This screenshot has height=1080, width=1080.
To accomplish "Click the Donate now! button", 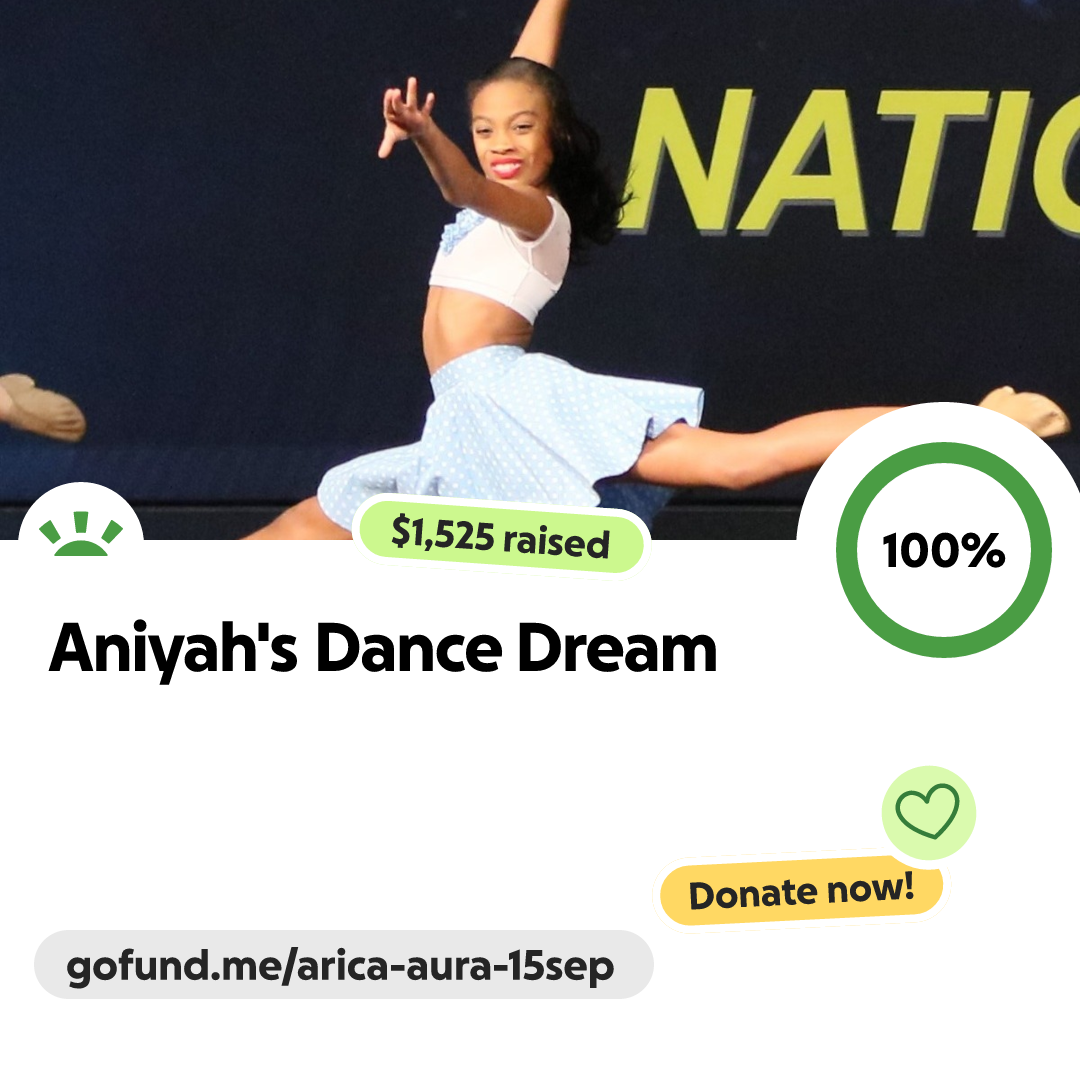I will [x=801, y=891].
